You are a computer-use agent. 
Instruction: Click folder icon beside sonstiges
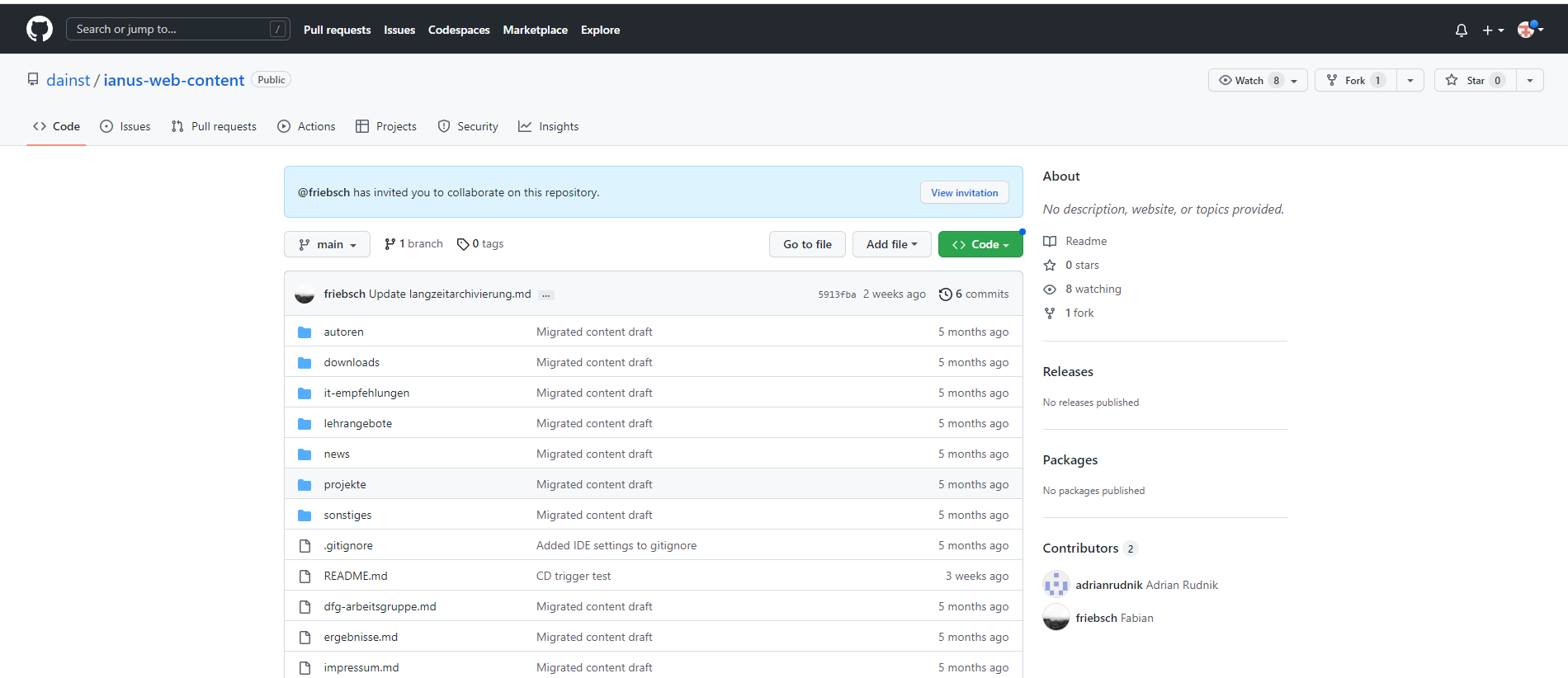(x=305, y=516)
